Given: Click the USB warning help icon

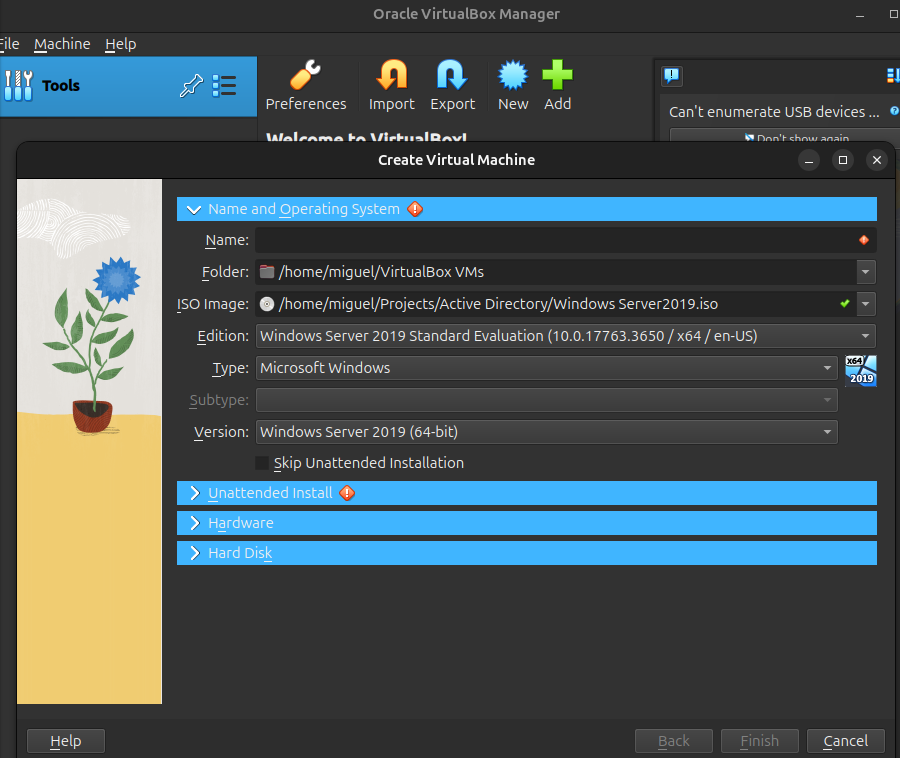Looking at the screenshot, I should pyautogui.click(x=894, y=111).
